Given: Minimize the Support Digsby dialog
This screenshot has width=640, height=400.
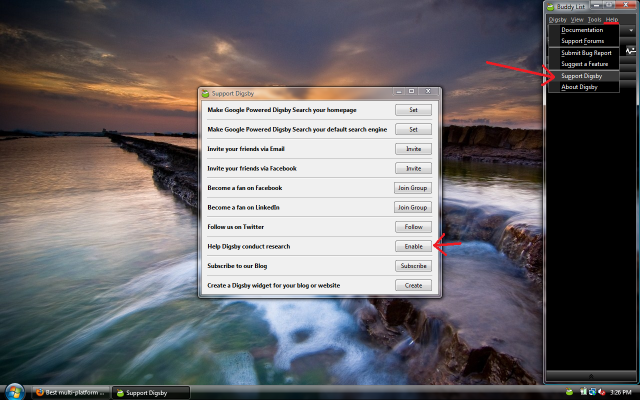Looking at the screenshot, I should click(399, 91).
